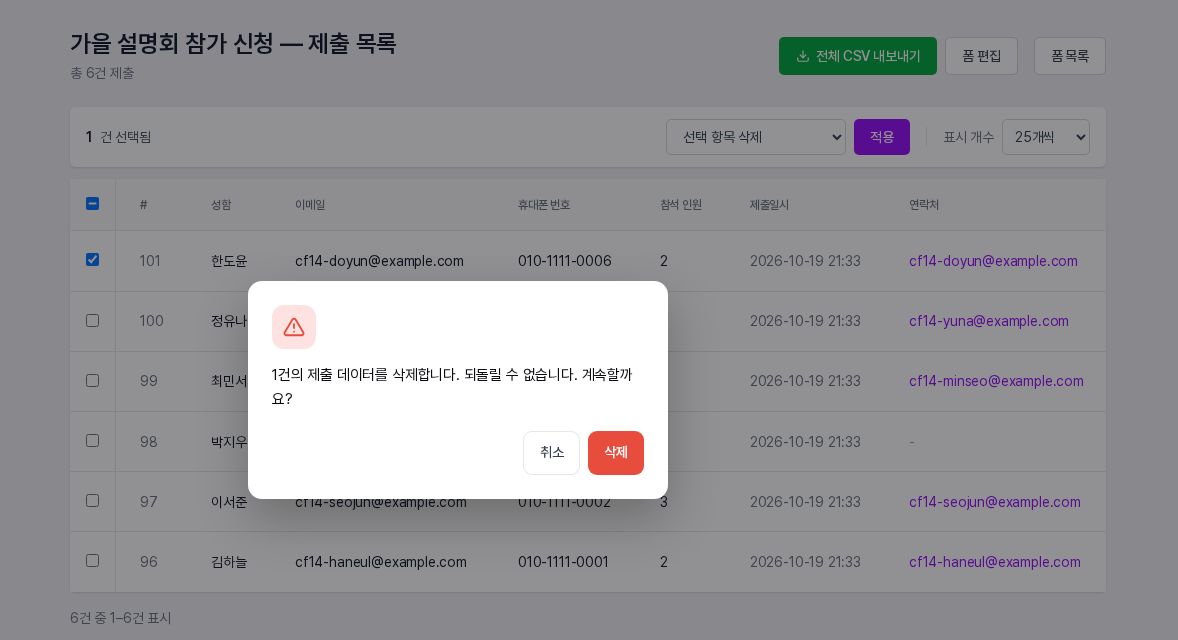Viewport: 1178px width, 640px height.
Task: Open contact link cf14-haneul@example.com
Action: coord(995,562)
